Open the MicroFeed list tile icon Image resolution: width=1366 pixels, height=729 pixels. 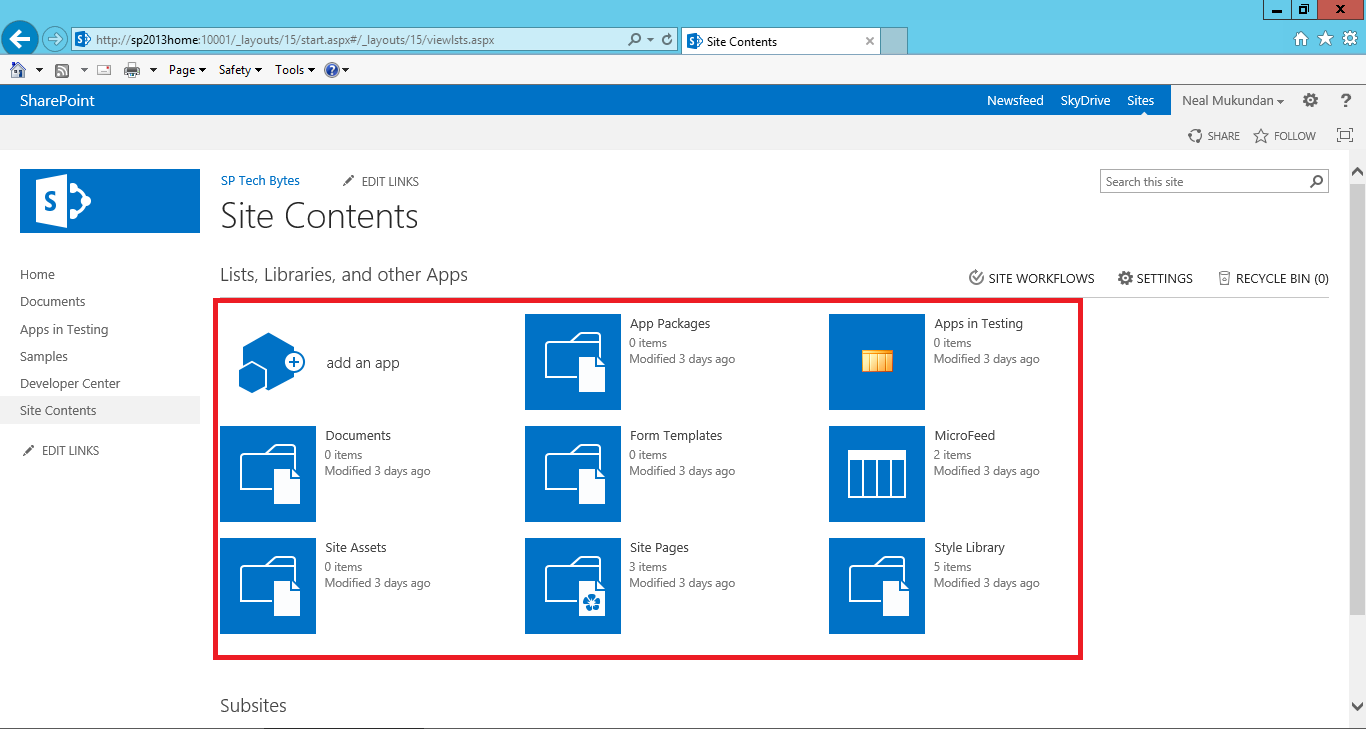click(877, 474)
